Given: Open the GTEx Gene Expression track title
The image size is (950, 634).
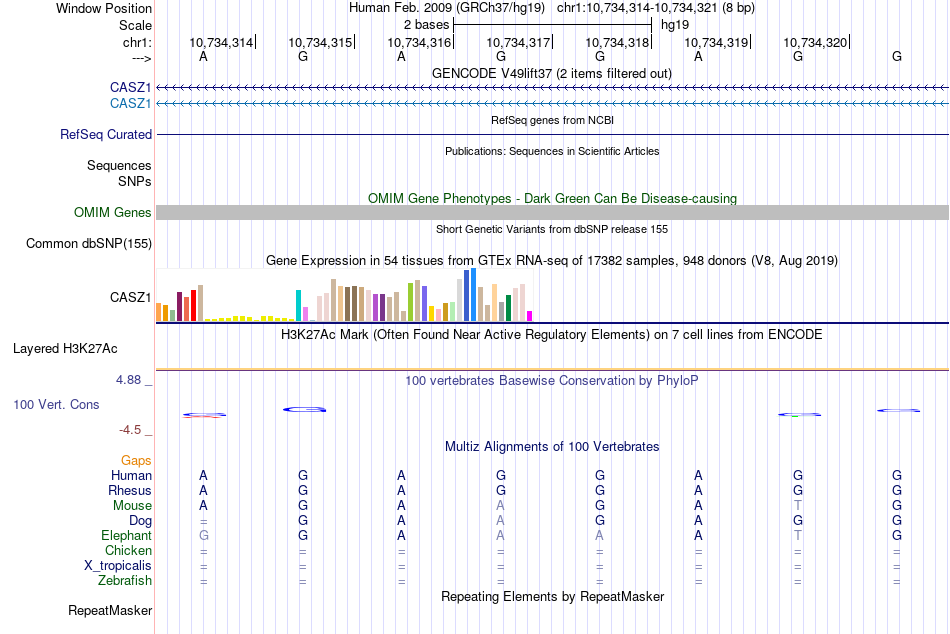Looking at the screenshot, I should click(x=552, y=261).
